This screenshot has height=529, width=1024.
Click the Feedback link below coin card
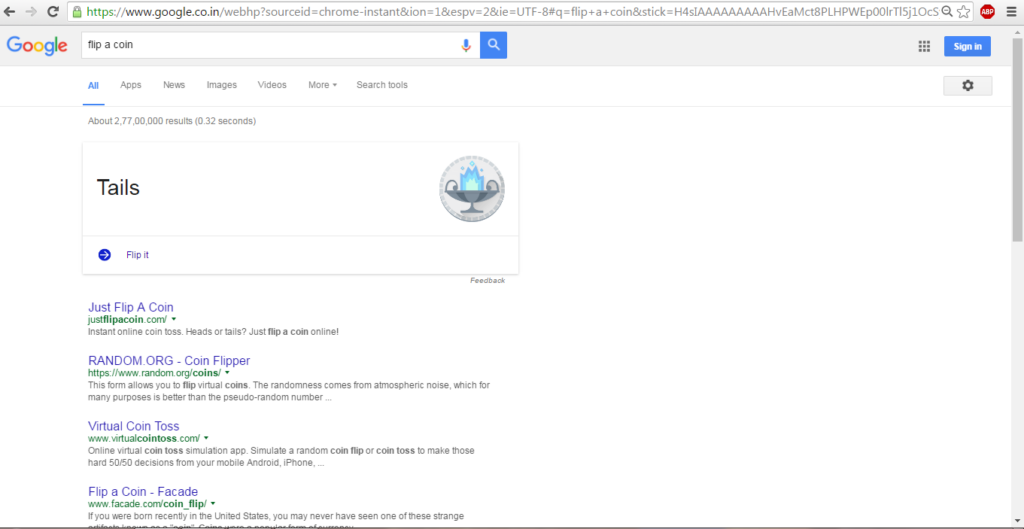(487, 280)
